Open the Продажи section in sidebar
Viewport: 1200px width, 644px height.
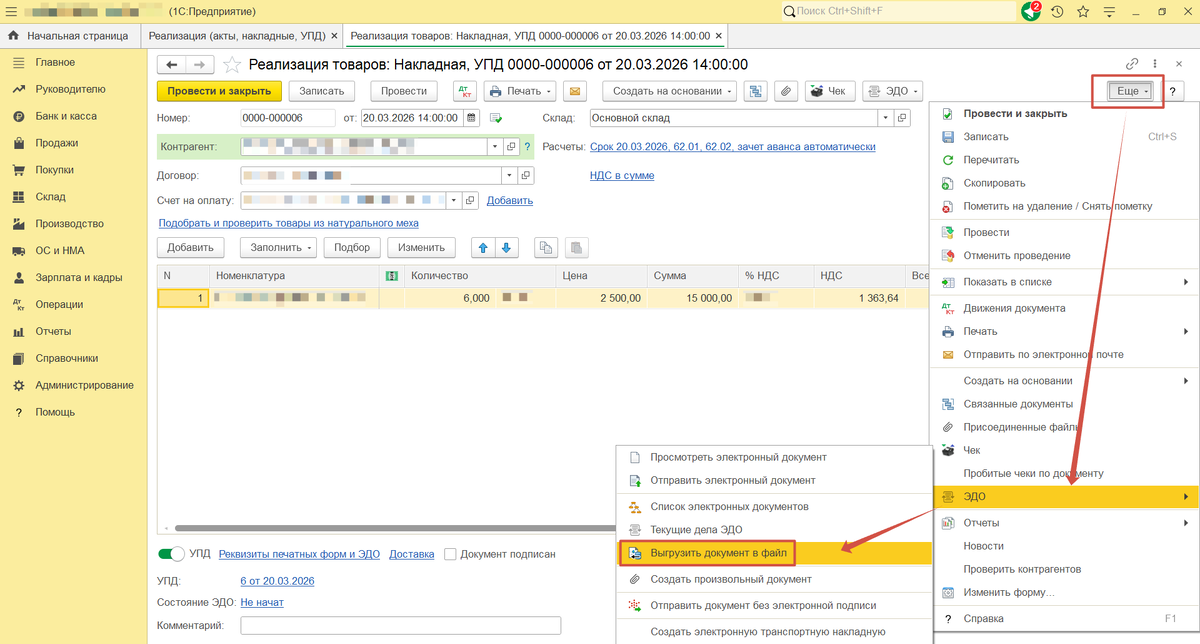pos(56,143)
